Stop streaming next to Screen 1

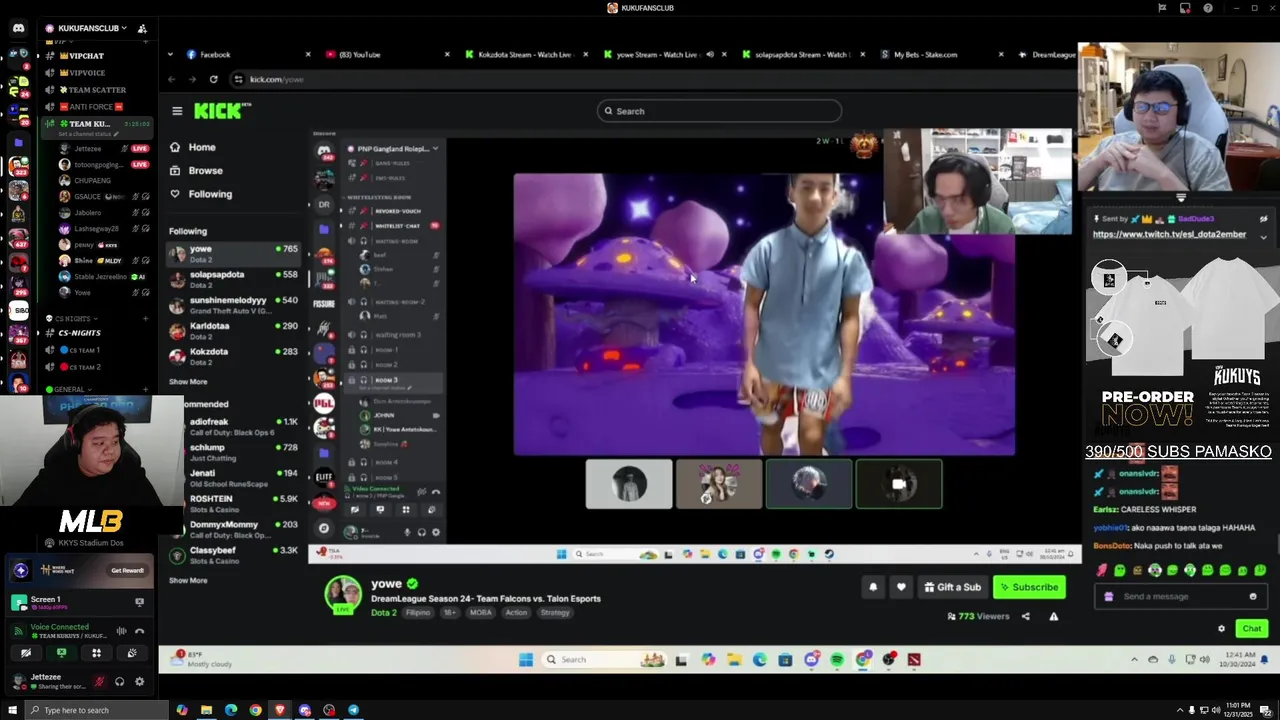[x=139, y=602]
